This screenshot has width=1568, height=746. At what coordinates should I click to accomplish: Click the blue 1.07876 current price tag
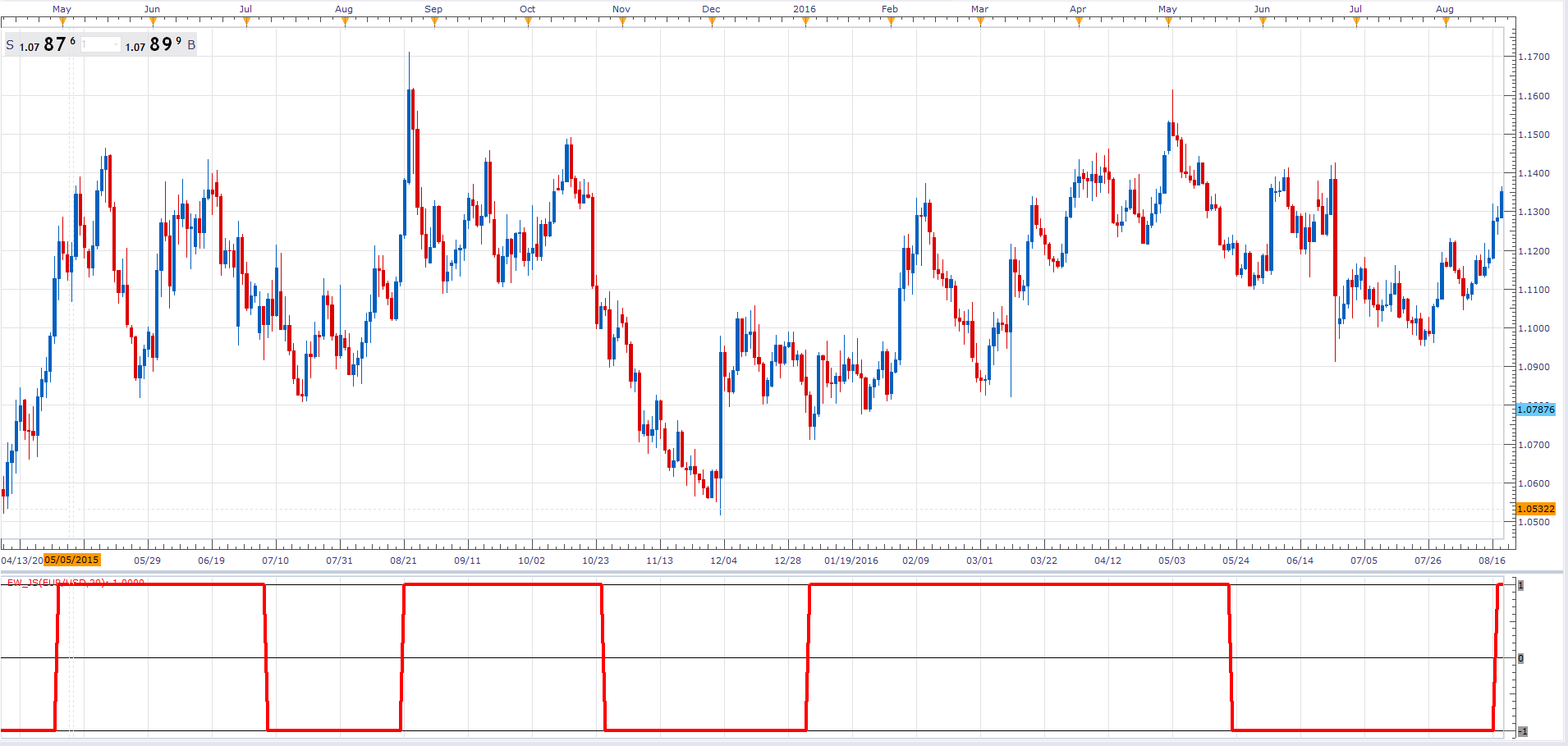[x=1535, y=410]
